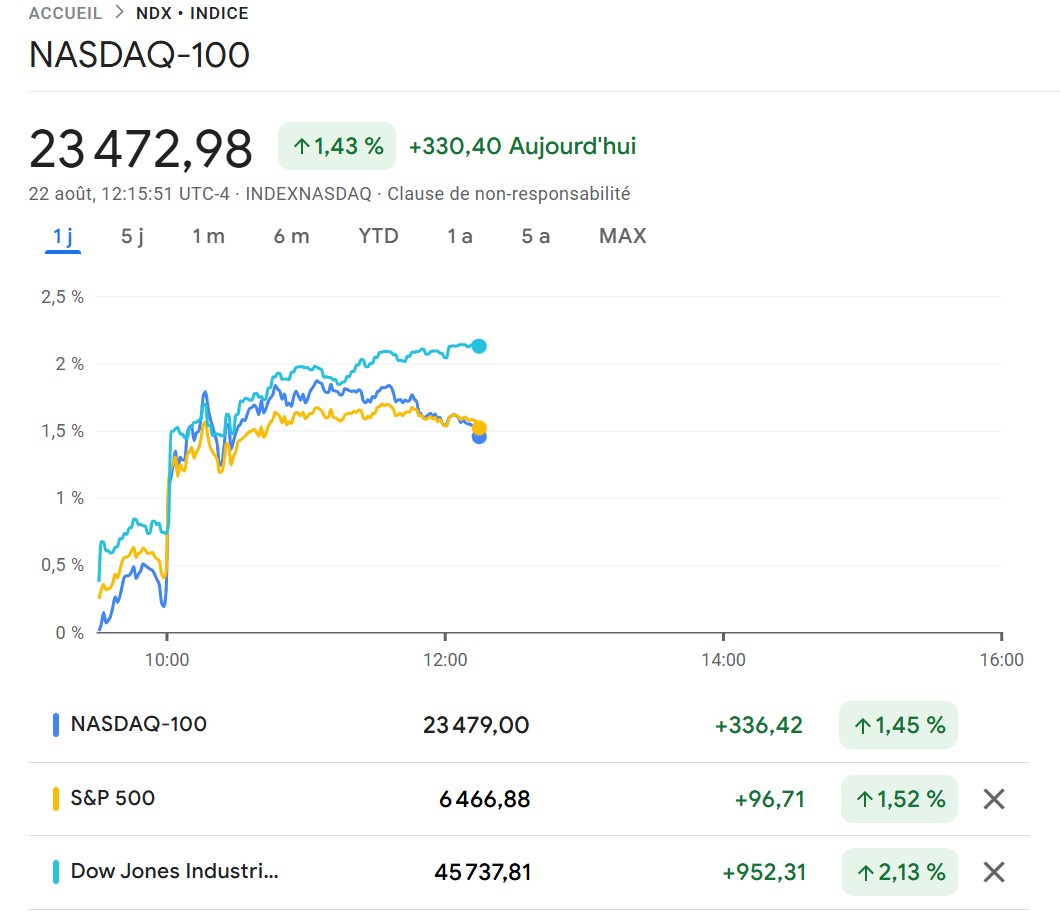Select the 1 j time range tab
This screenshot has width=1060, height=924.
coord(63,236)
